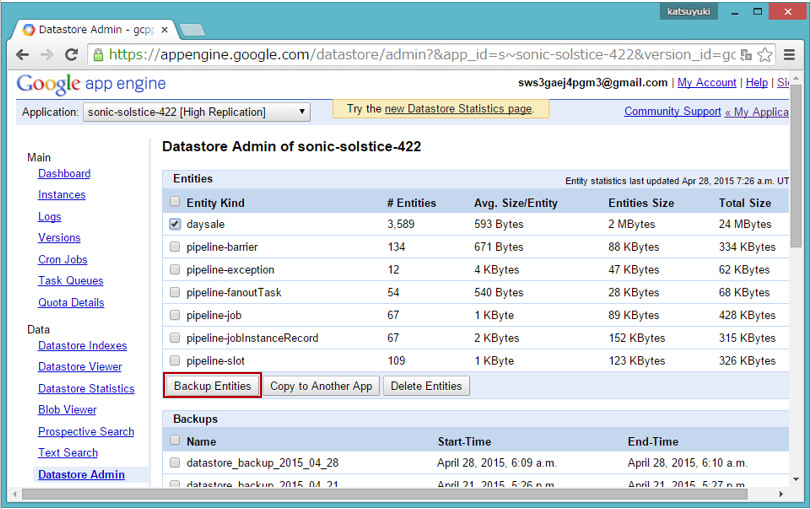This screenshot has width=810, height=509.
Task: Click the horizontal scrollbar thumb
Action: point(384,495)
